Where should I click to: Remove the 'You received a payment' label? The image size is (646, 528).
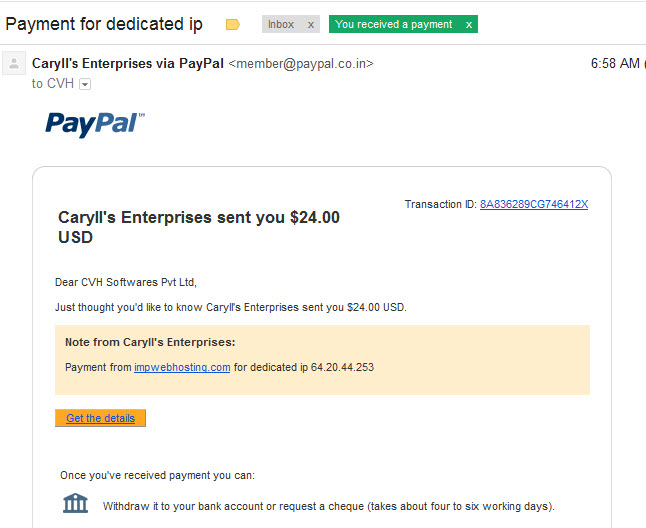(x=469, y=25)
